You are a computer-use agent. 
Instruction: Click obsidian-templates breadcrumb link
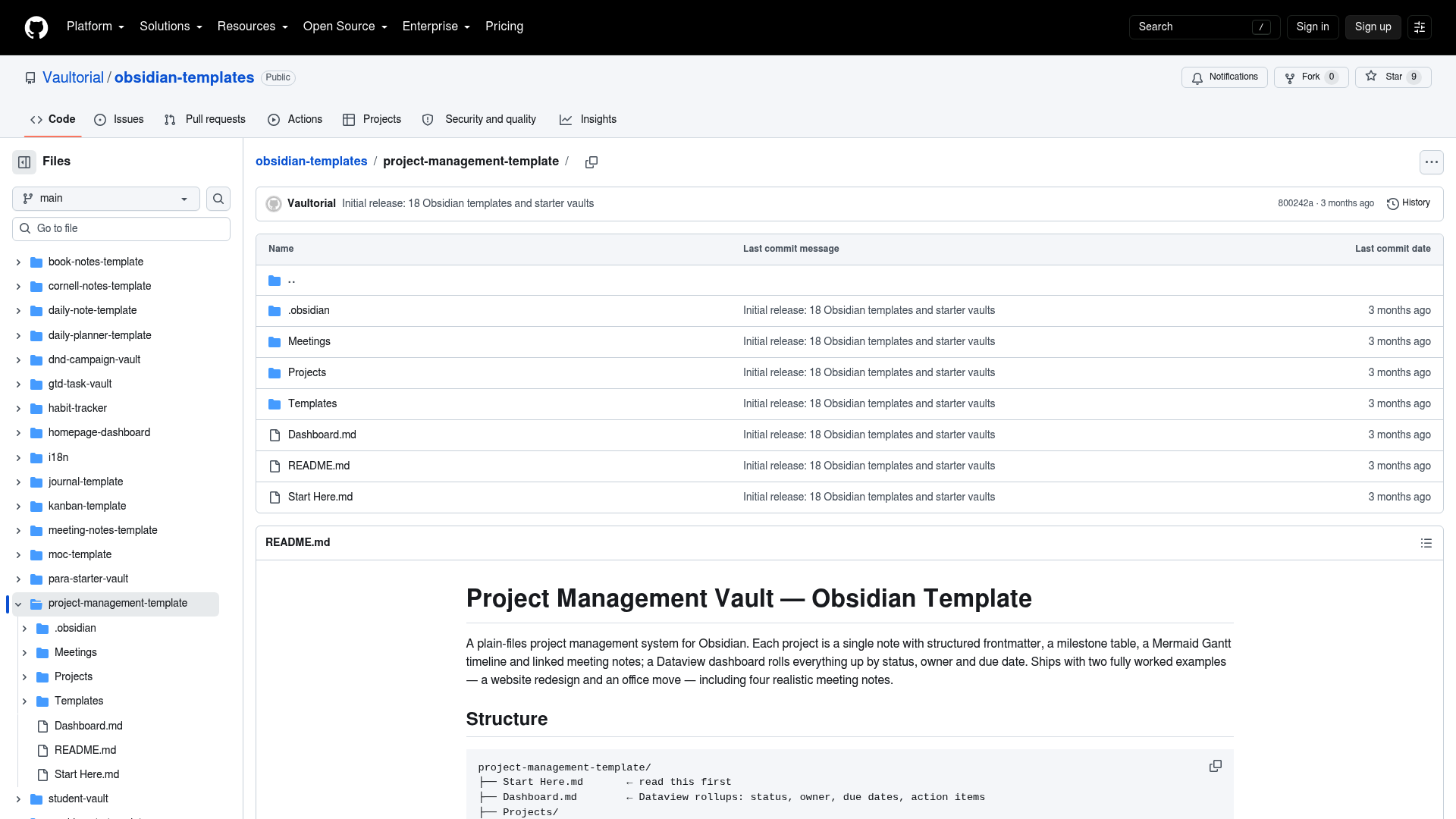[x=311, y=162]
